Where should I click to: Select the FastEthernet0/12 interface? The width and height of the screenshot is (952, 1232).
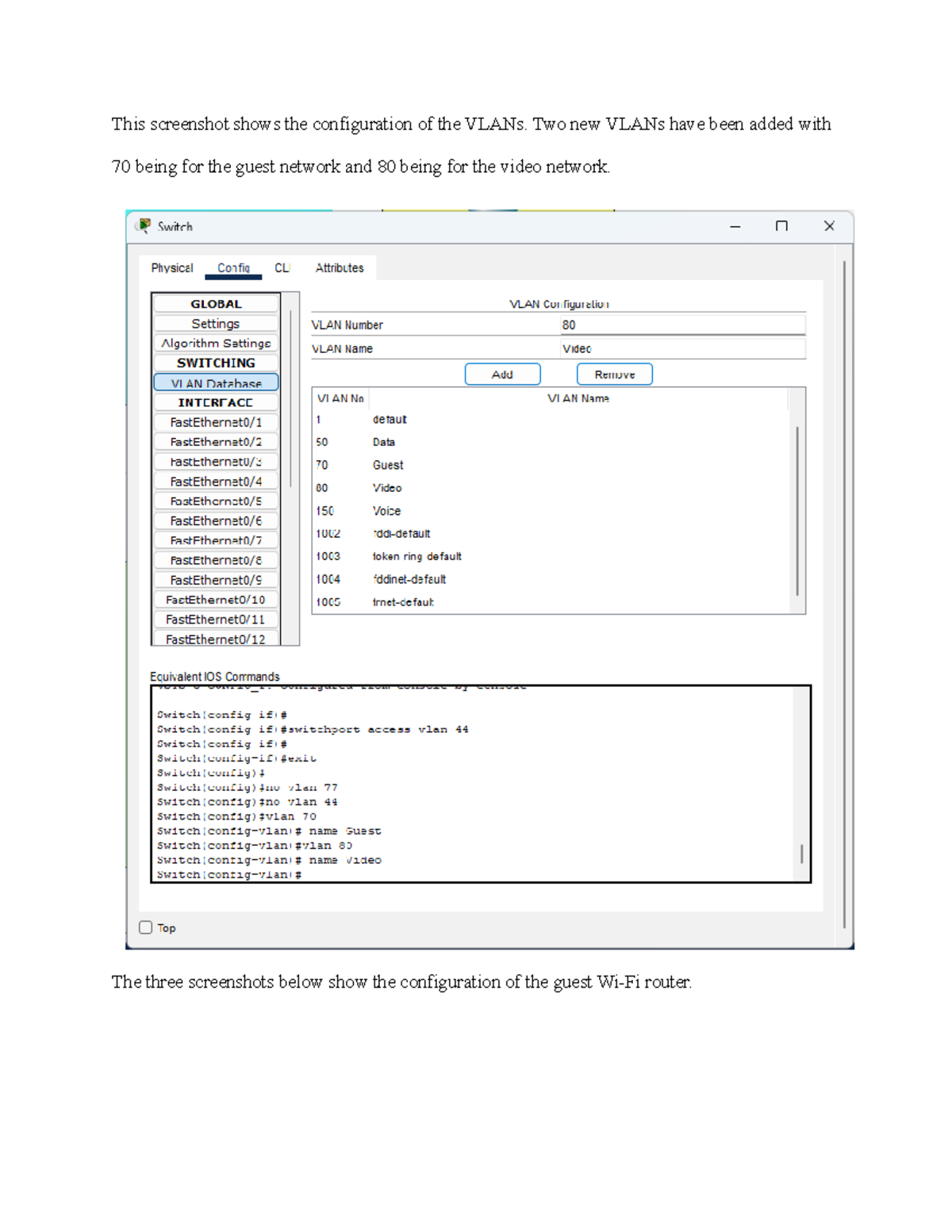pyautogui.click(x=214, y=639)
